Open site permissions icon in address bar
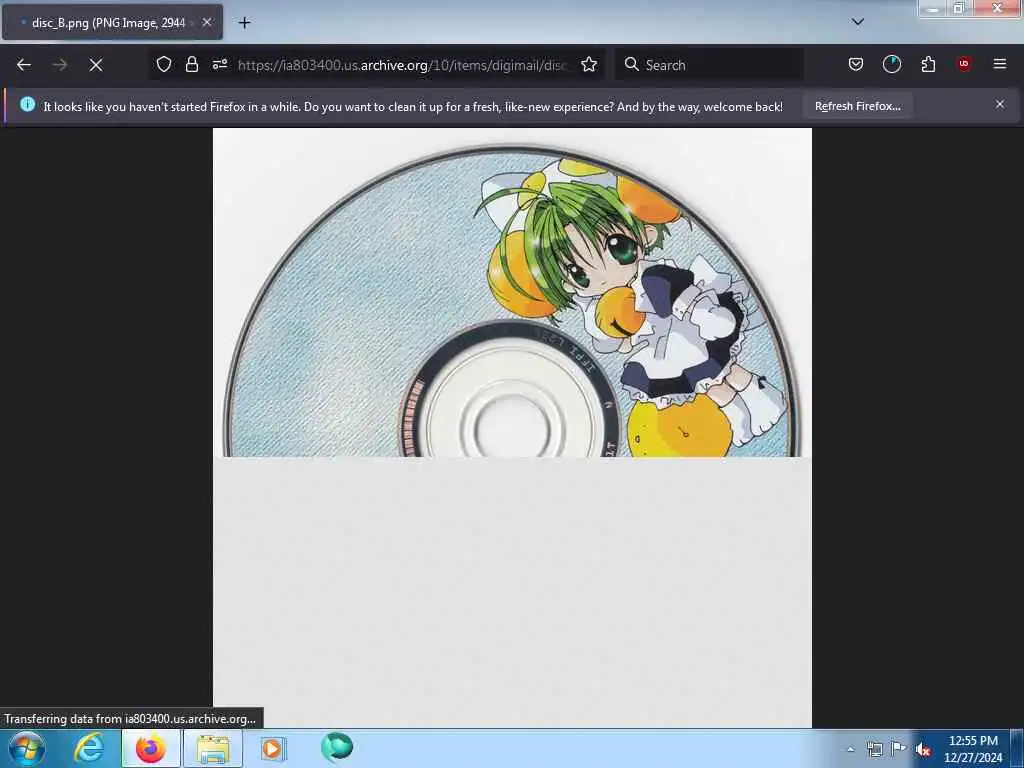This screenshot has height=768, width=1024. click(219, 64)
